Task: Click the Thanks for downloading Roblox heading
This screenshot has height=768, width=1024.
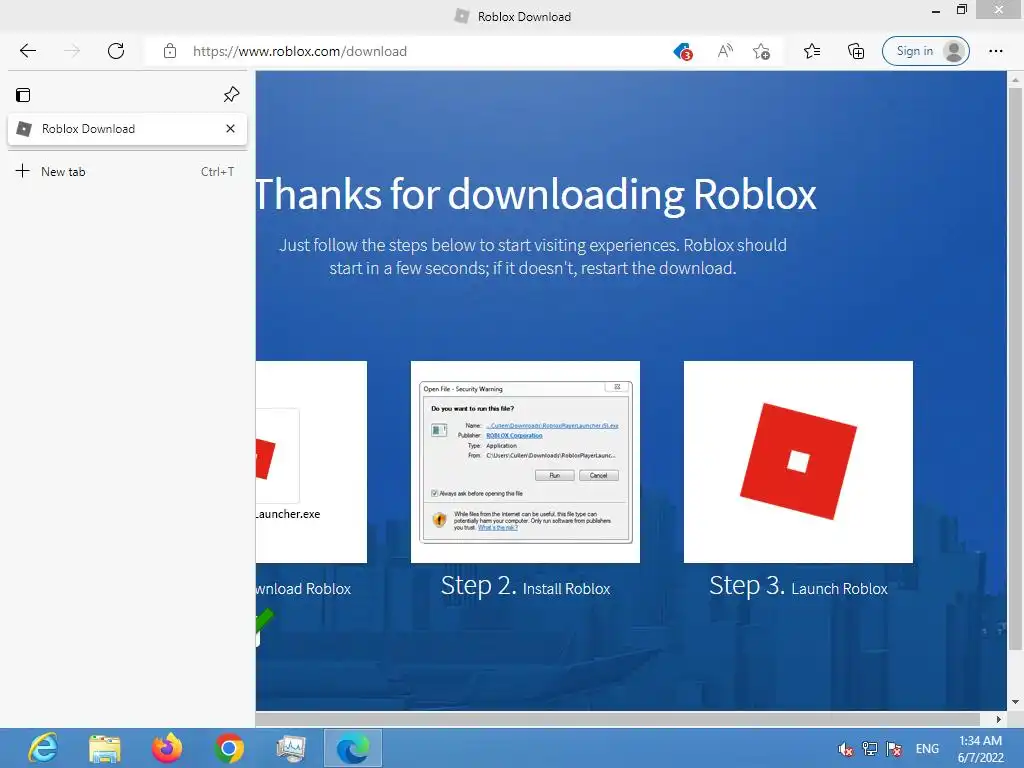Action: (x=536, y=195)
